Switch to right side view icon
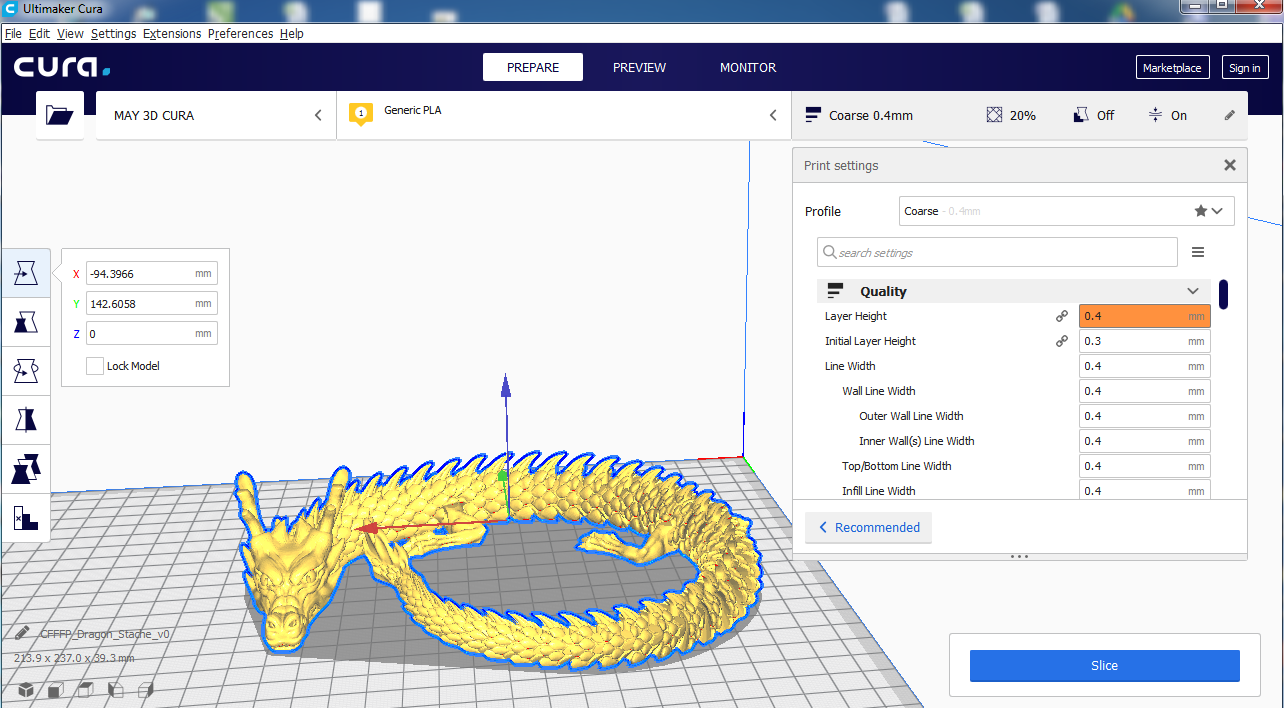The image size is (1284, 708). [146, 689]
